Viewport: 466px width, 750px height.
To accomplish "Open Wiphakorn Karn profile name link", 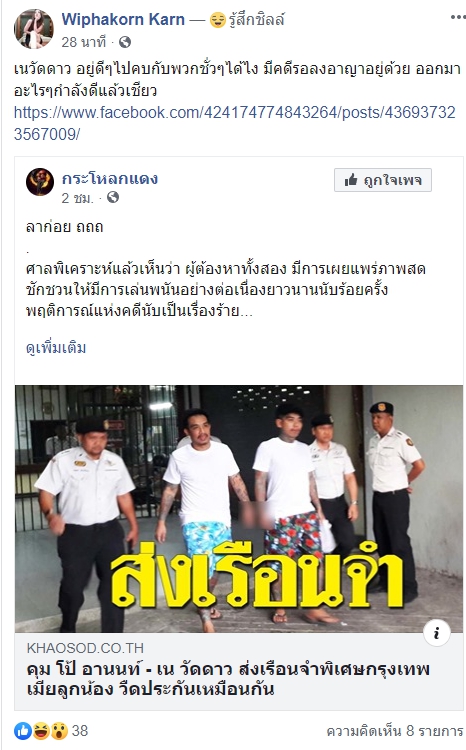I will coord(123,20).
